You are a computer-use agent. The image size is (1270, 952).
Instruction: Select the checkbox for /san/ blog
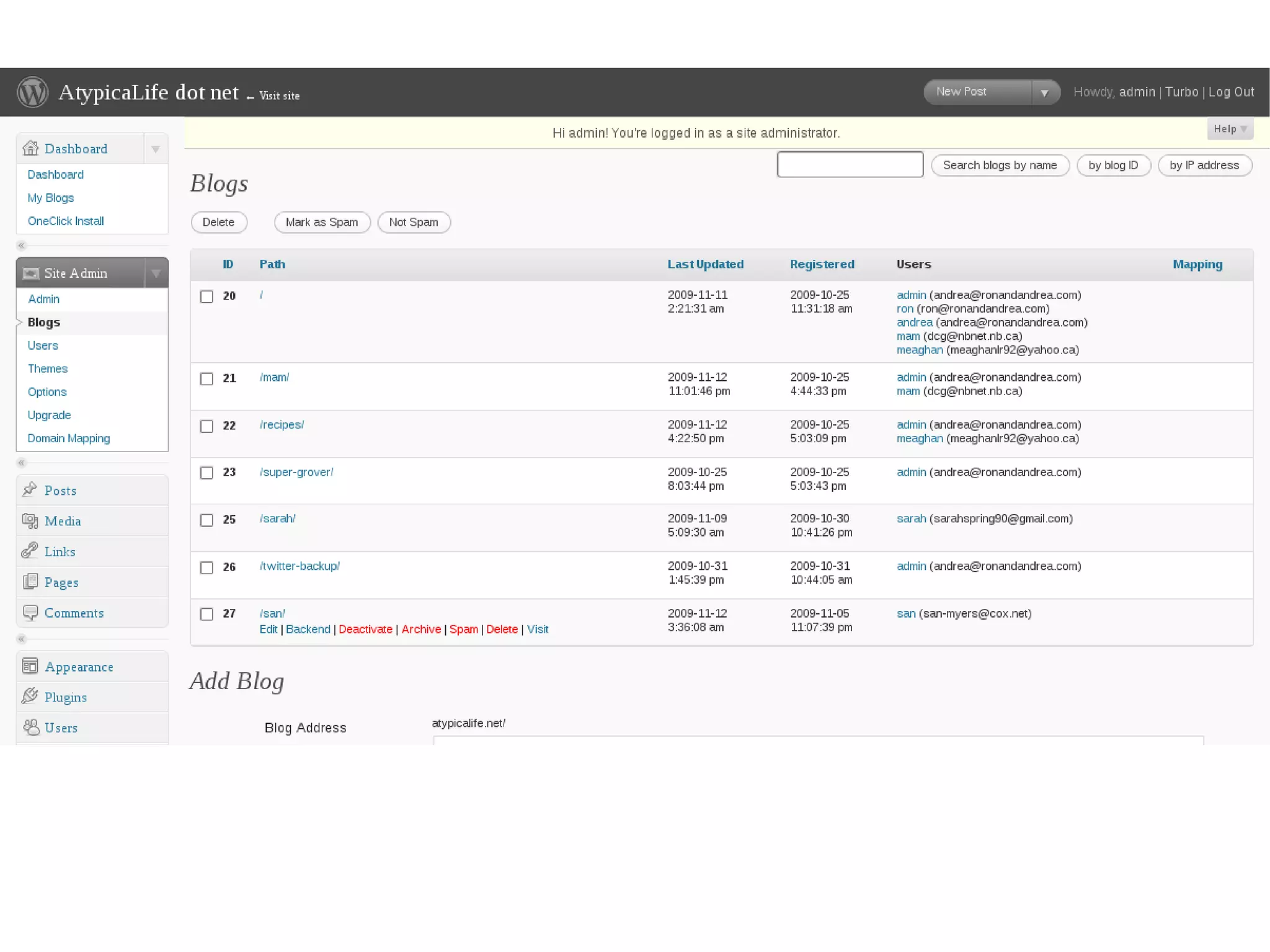point(206,614)
